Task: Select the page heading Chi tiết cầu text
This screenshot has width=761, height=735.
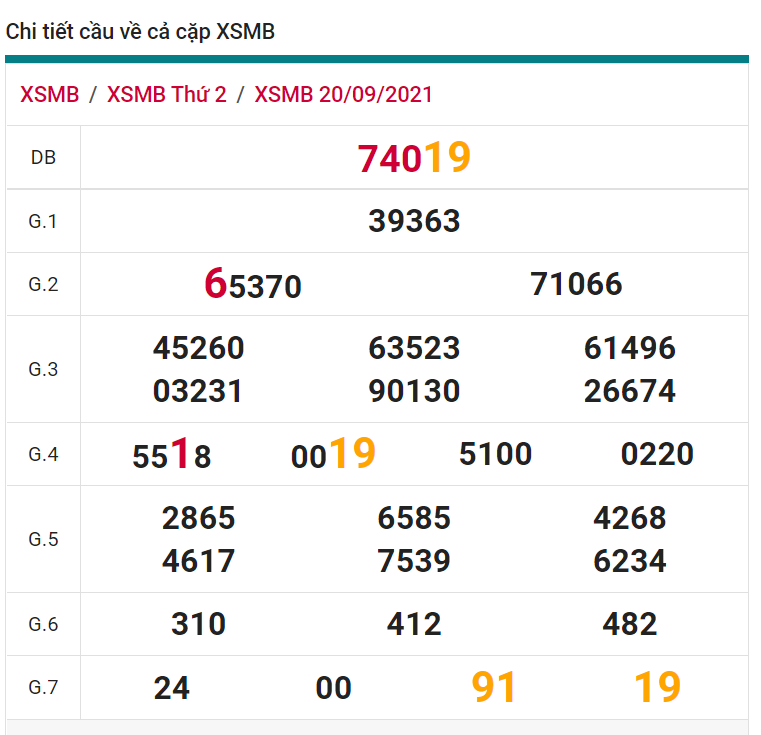Action: point(140,32)
